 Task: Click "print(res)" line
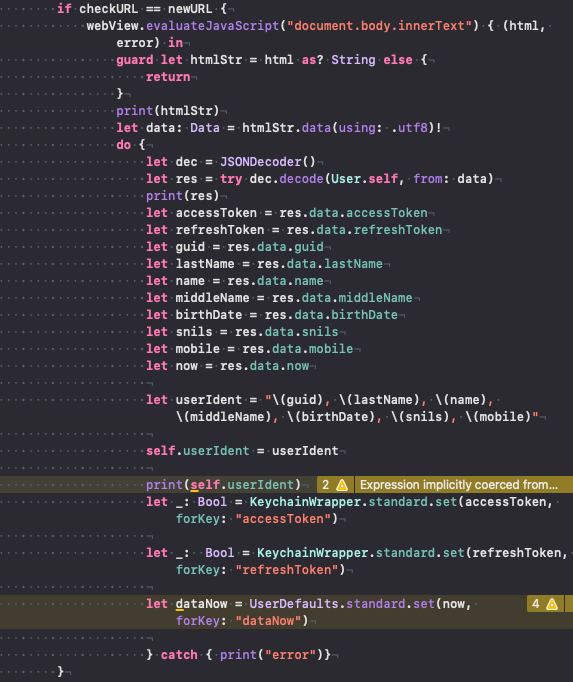(x=182, y=196)
